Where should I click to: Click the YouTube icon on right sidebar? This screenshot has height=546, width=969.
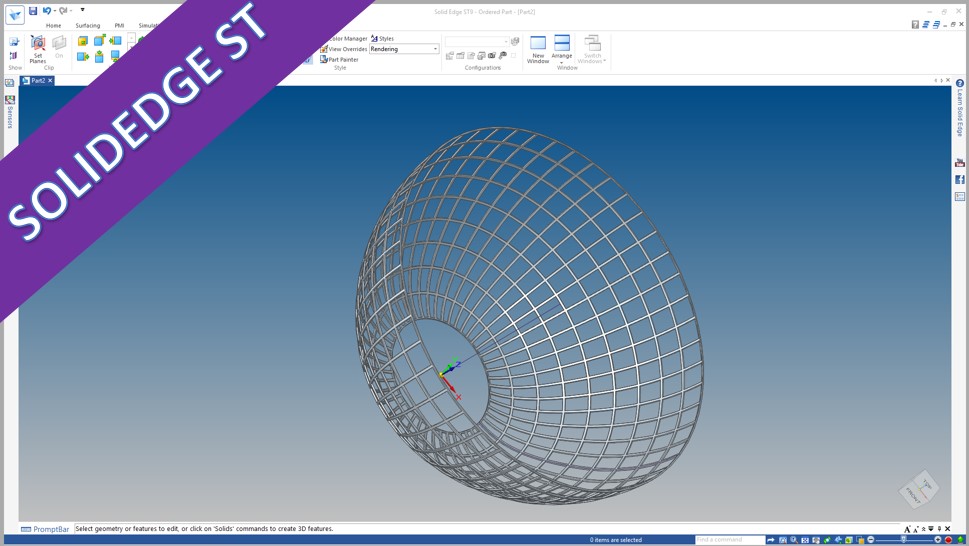pos(960,163)
